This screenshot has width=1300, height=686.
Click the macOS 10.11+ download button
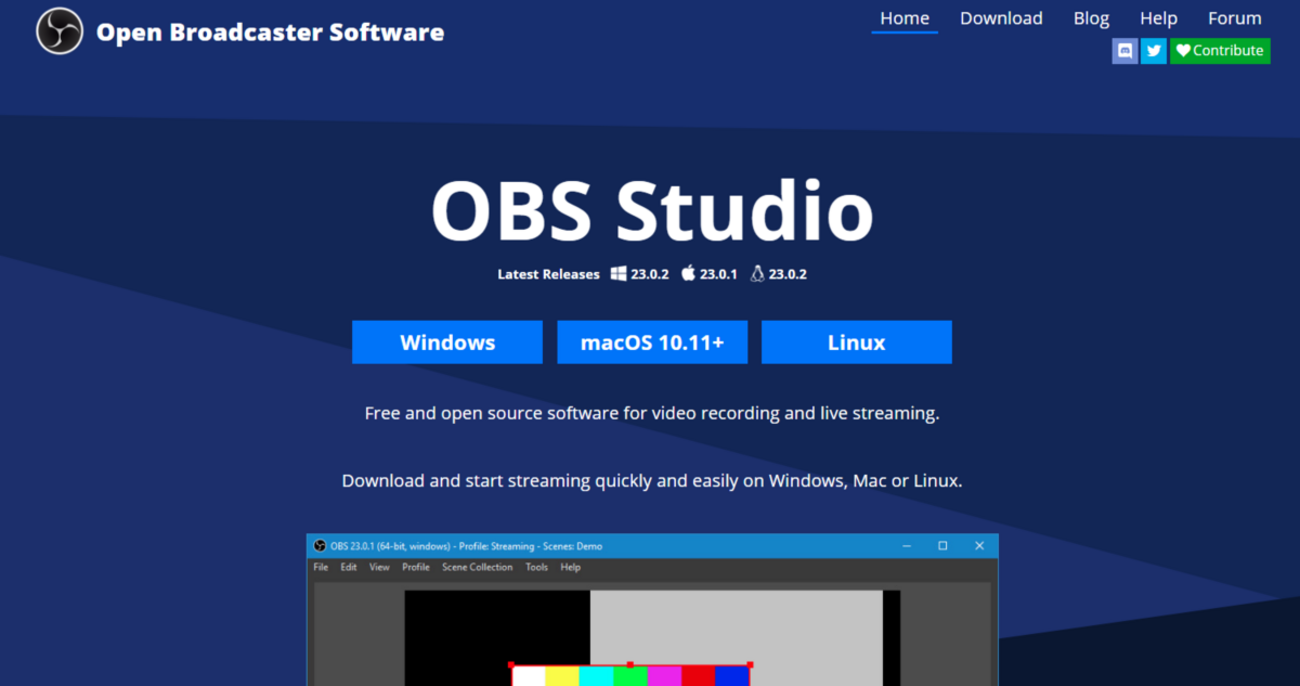[652, 342]
